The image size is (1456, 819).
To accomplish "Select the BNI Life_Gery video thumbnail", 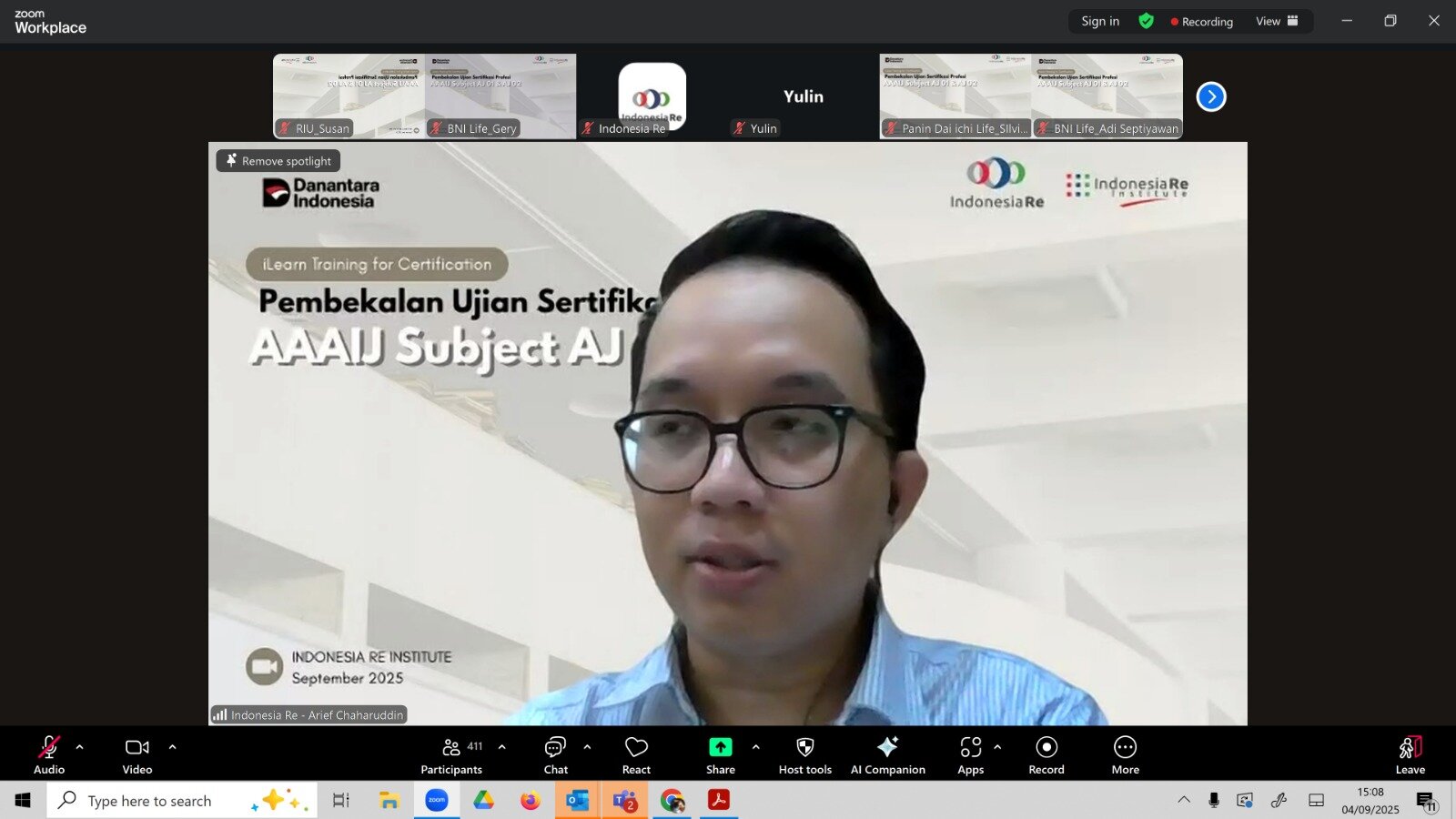I will (500, 96).
